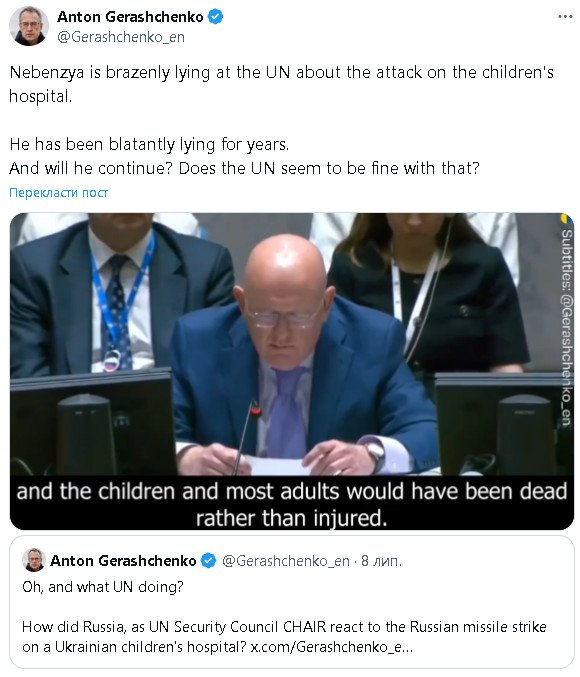Click the main tweet text about Nebenzya
Image resolution: width=580 pixels, height=677 pixels.
click(x=282, y=84)
